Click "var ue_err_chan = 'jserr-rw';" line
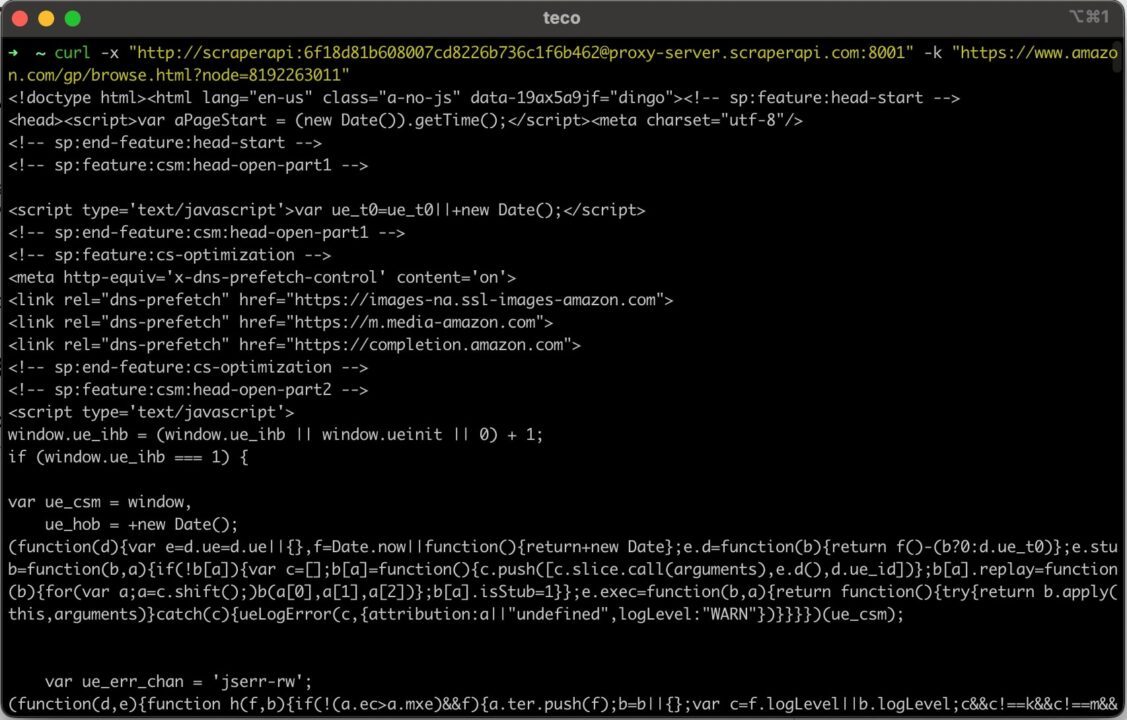1127x720 pixels. click(x=178, y=681)
